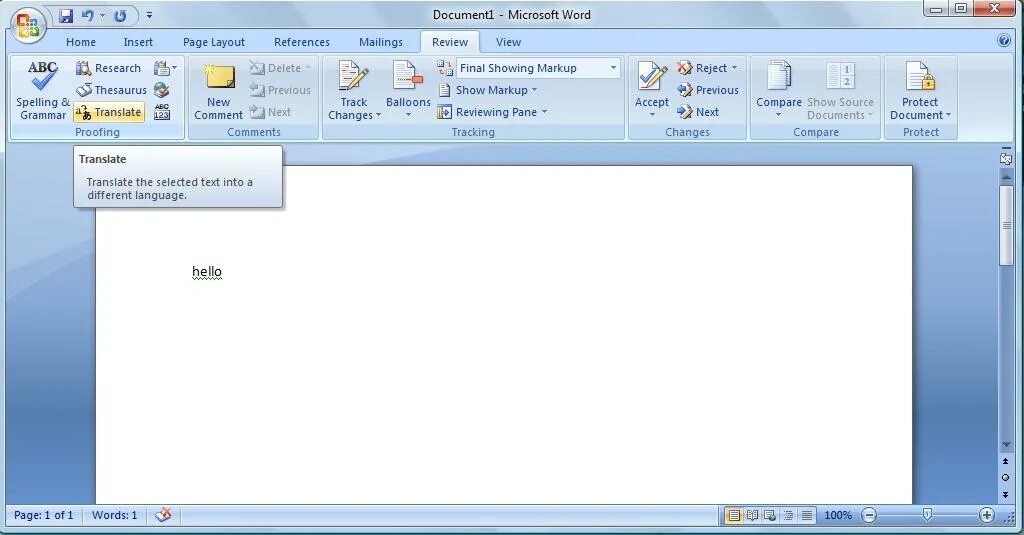The width and height of the screenshot is (1024, 535).
Task: Click the Set Language globe icon
Action: click(161, 90)
